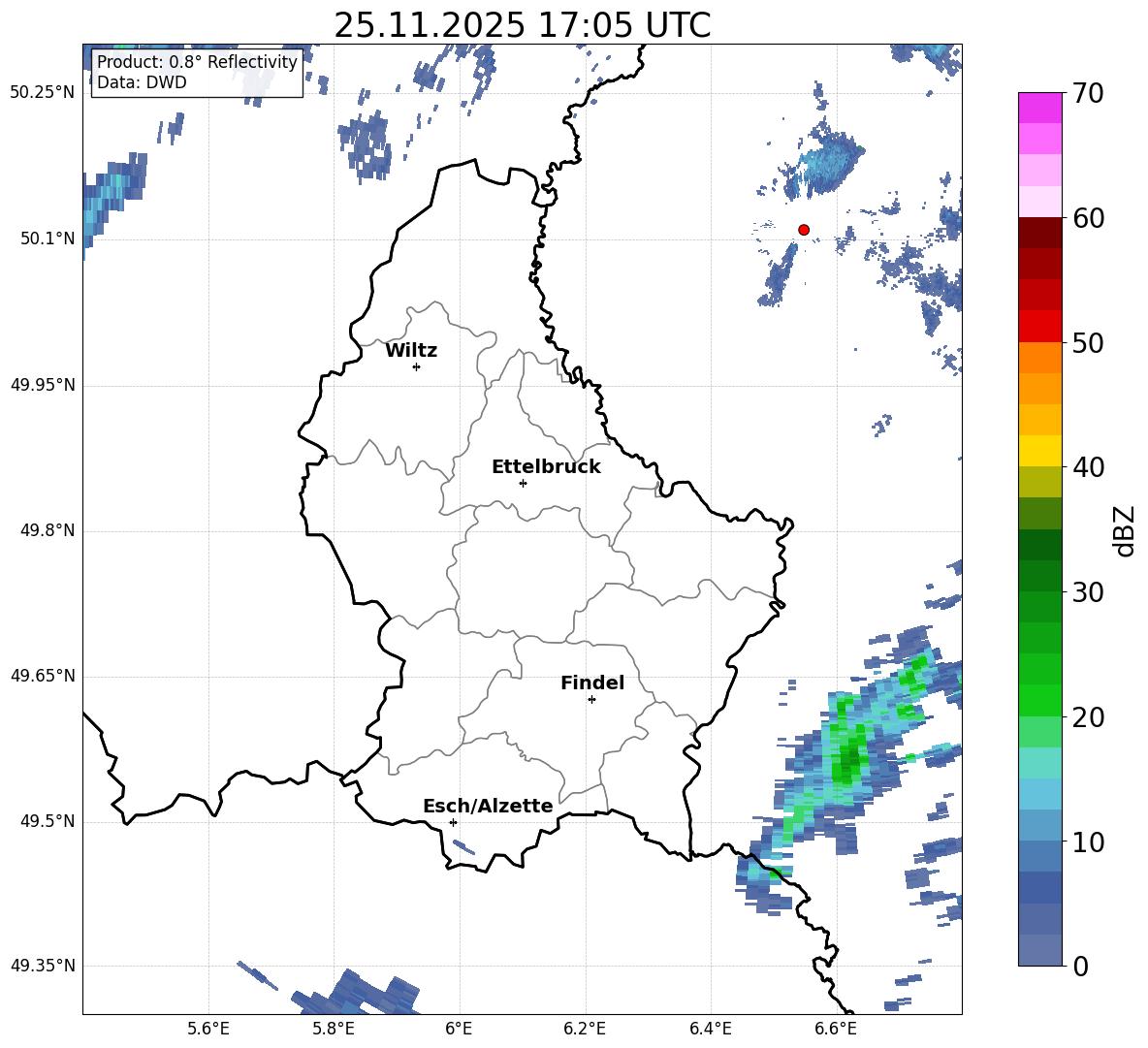The image size is (1148, 1048).
Task: Click the Ettelbruck station cross marker
Action: 523,483
